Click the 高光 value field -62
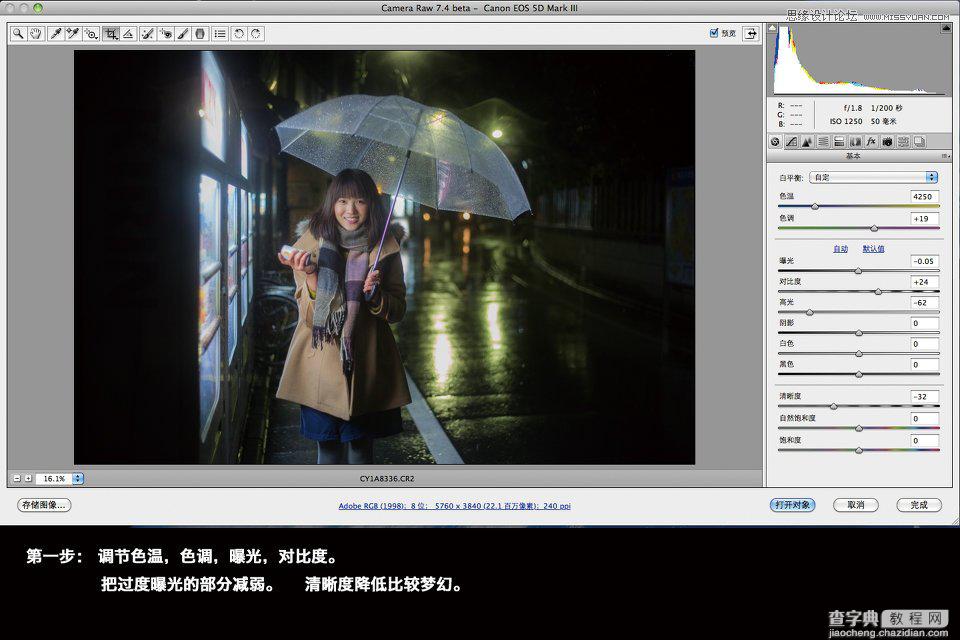This screenshot has width=960, height=640. (x=924, y=303)
